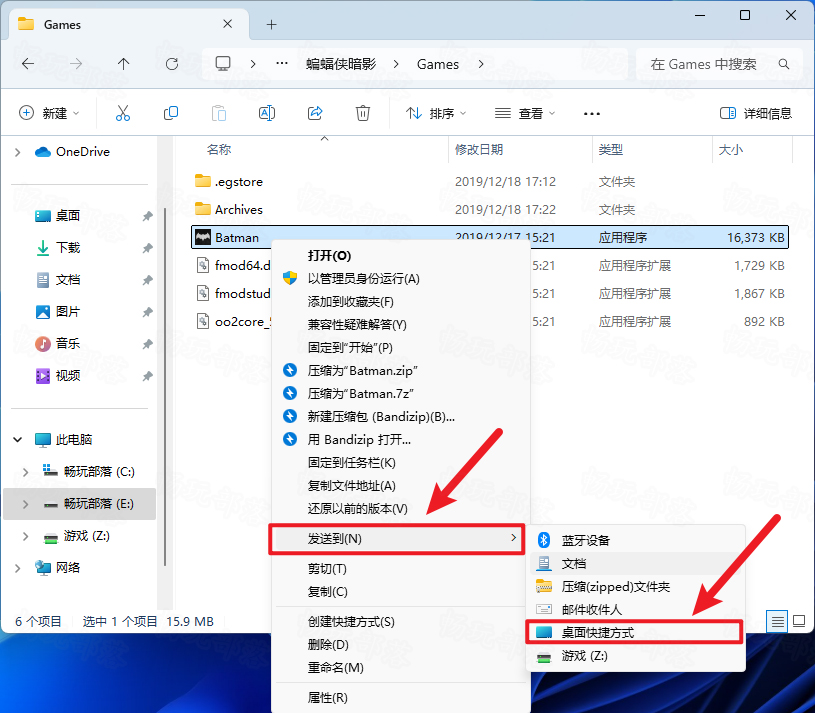Open 下载 in quick access
Viewport: 815px width, 713px height.
click(x=68, y=248)
